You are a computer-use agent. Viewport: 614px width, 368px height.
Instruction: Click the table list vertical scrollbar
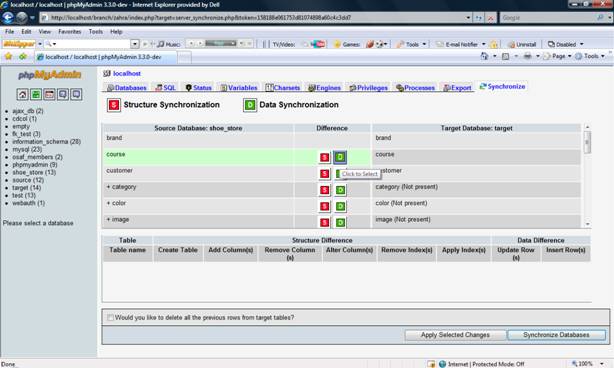(587, 175)
